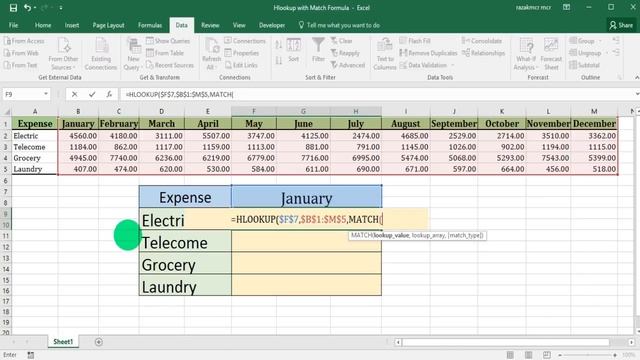
Task: Click the Sort Z to A icon
Action: (278, 61)
